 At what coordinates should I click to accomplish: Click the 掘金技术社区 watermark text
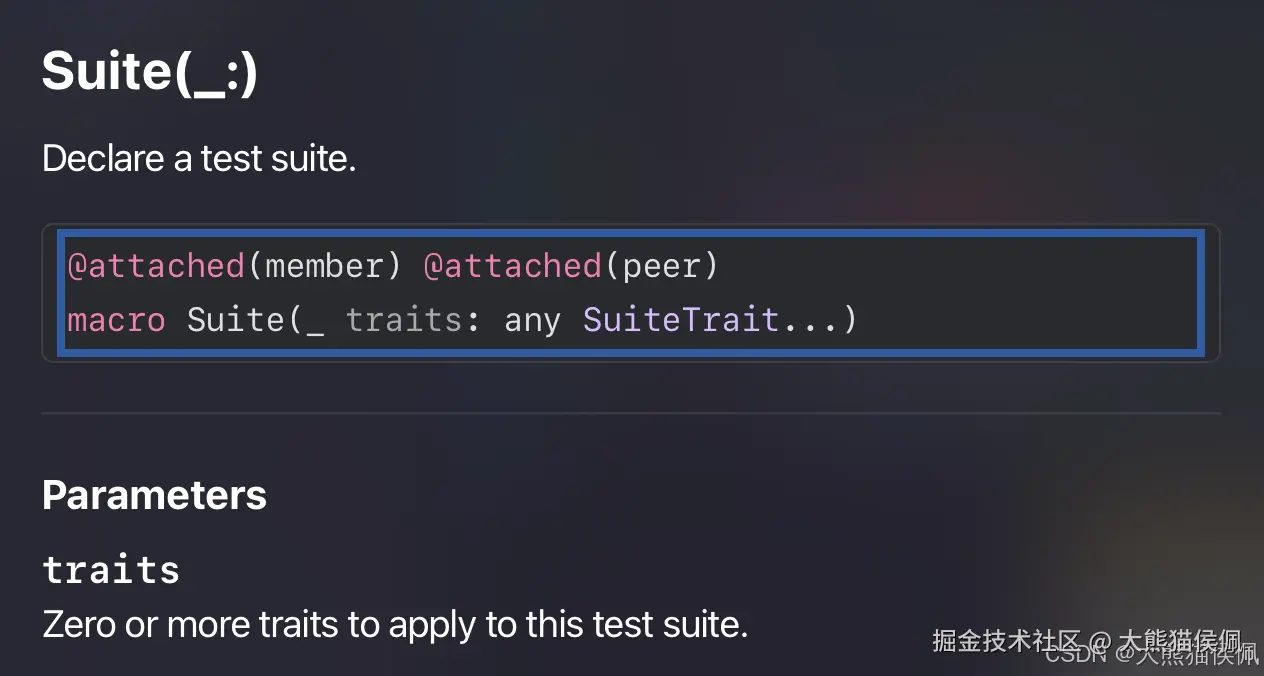(x=1007, y=640)
